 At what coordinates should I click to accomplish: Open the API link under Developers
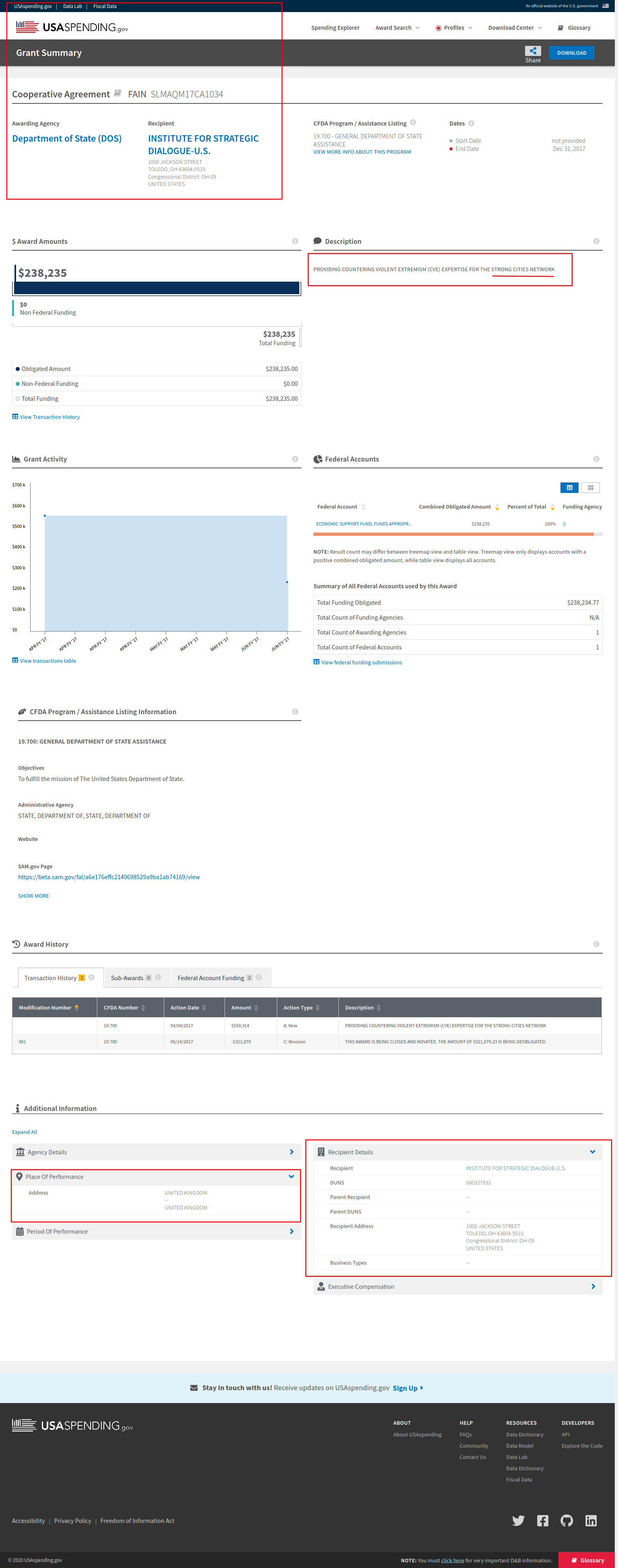(x=566, y=1435)
